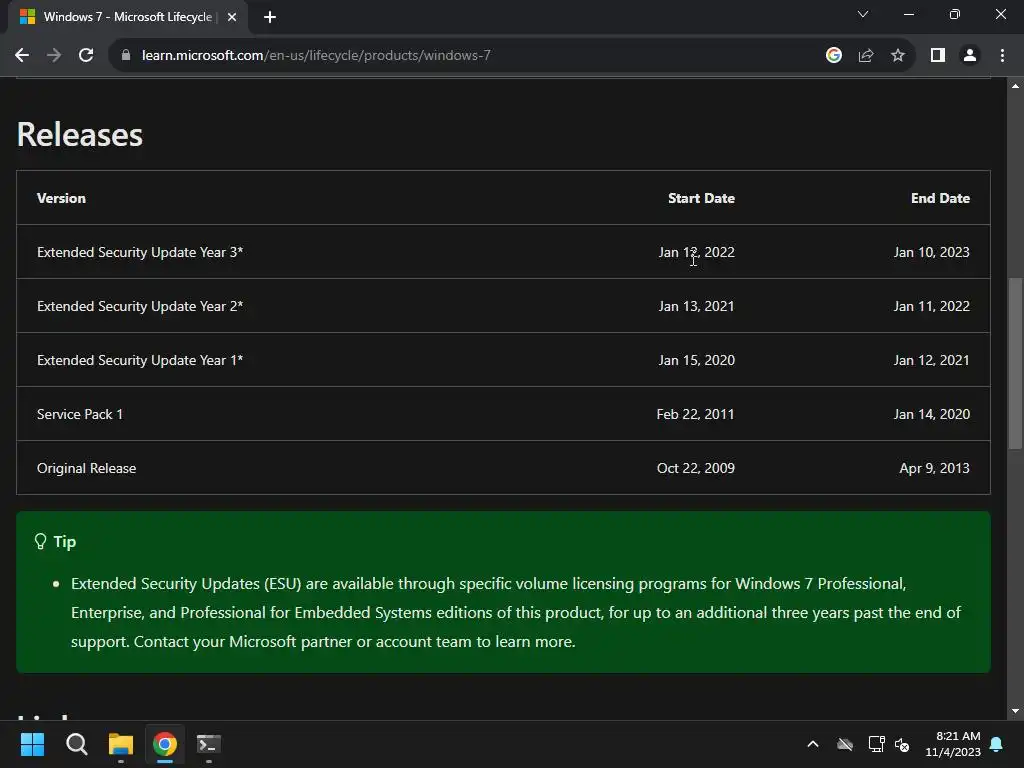Click the Jan 13, 2021 start date
Screen dimensions: 1024x768
(696, 306)
